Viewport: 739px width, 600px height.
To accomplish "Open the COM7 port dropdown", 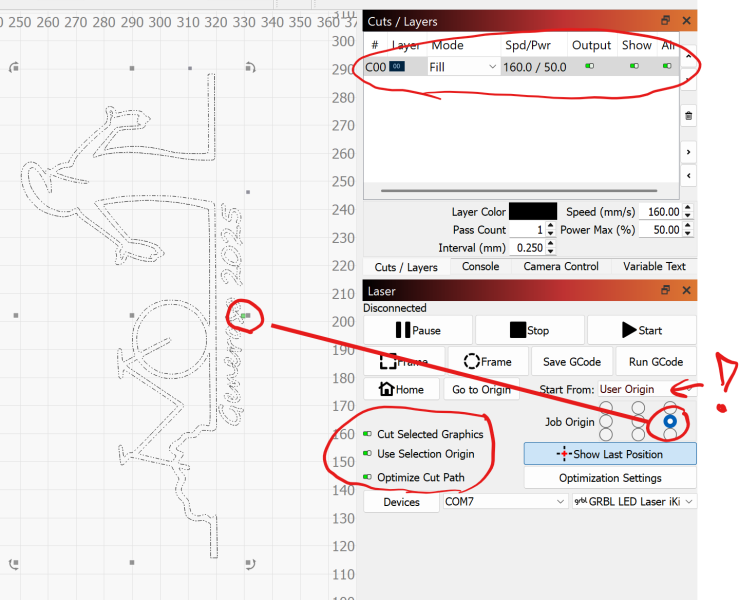I will (504, 502).
